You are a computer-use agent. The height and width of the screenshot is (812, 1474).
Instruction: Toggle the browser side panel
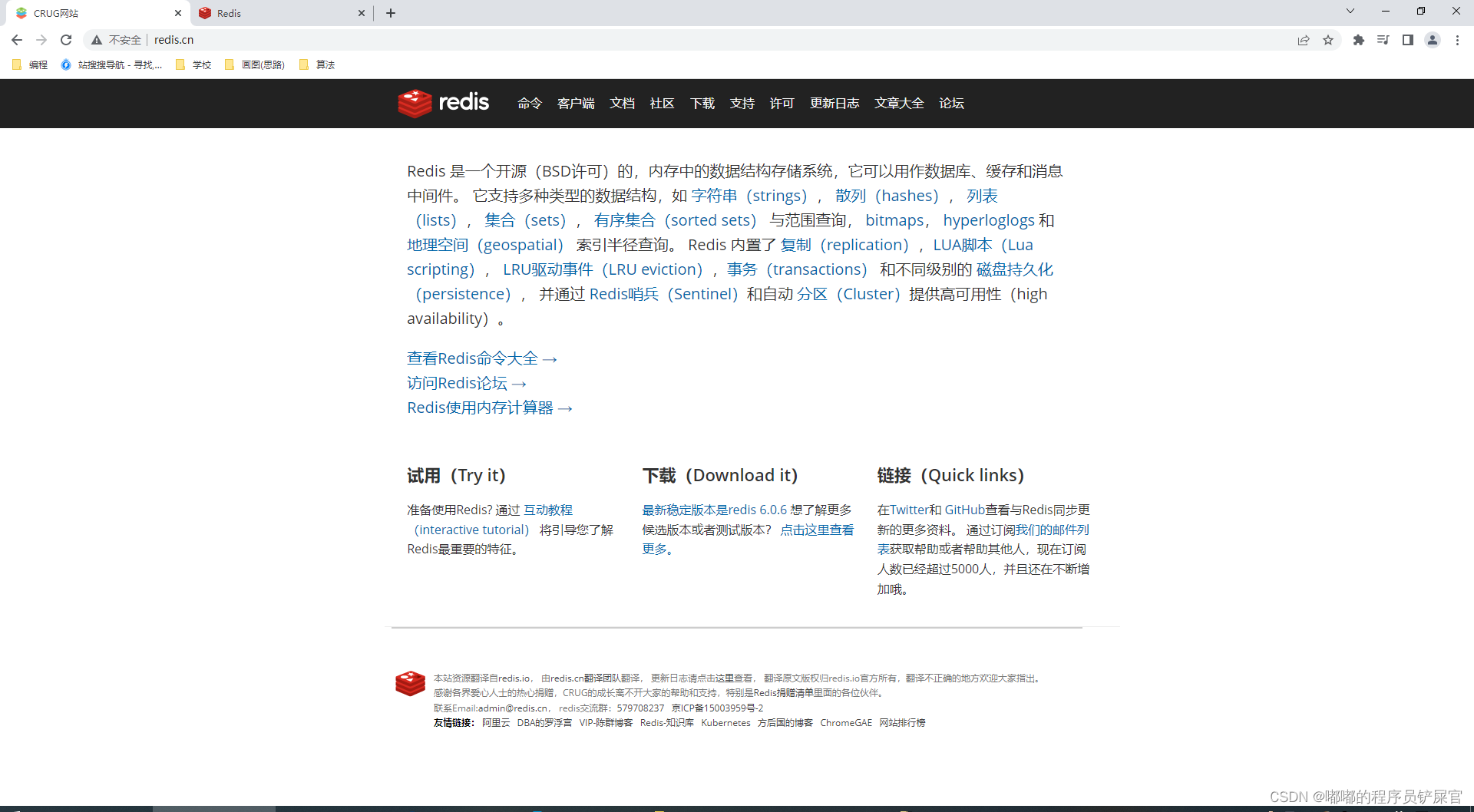[1408, 40]
